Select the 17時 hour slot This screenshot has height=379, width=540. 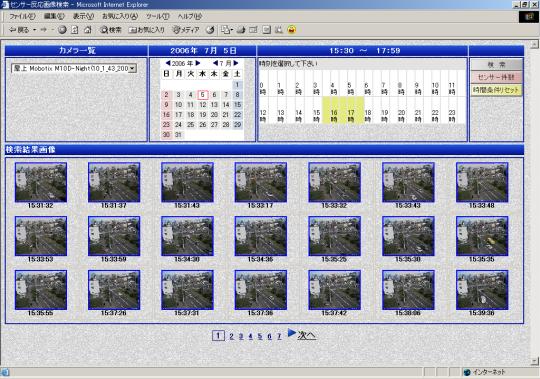(x=351, y=116)
